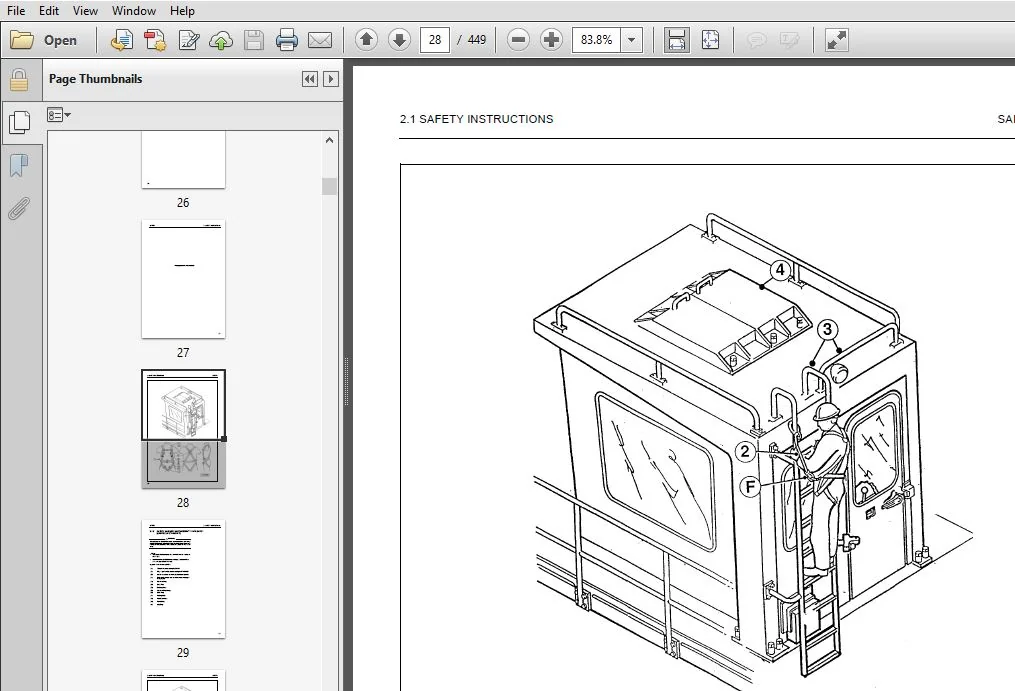The height and width of the screenshot is (691, 1015).
Task: Select the page 26 thumbnail
Action: click(183, 160)
